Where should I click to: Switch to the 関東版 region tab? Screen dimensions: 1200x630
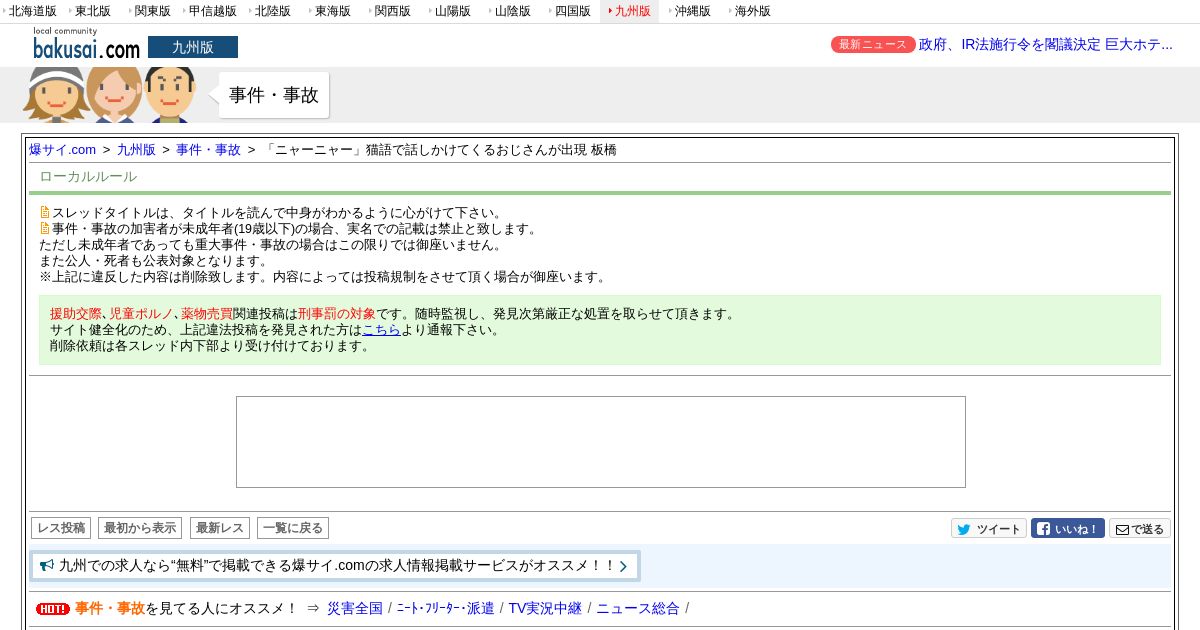click(152, 11)
